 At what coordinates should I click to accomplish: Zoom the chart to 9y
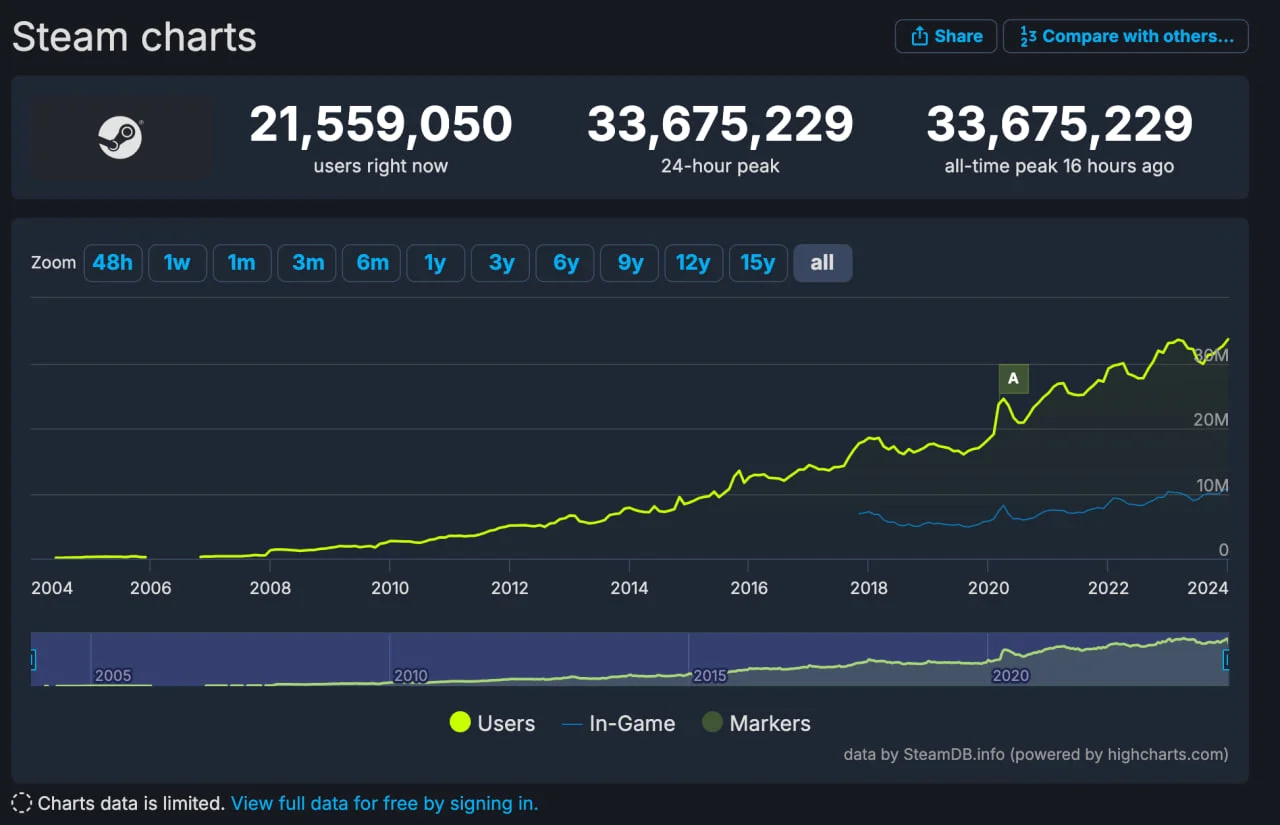(x=630, y=263)
